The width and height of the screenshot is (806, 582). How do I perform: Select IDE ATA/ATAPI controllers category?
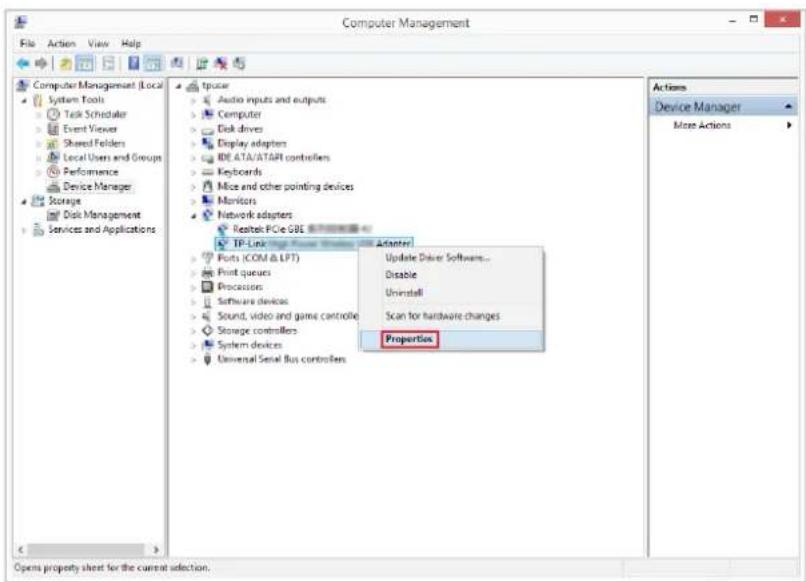[x=273, y=157]
